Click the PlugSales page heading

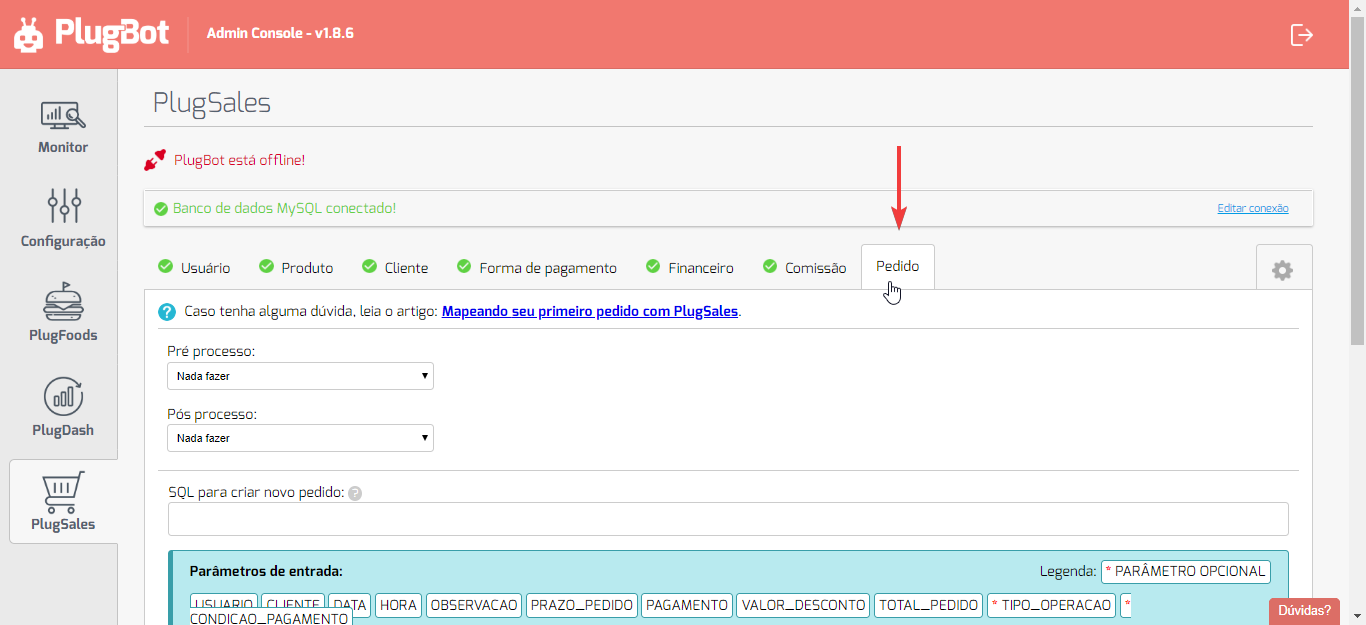point(212,103)
